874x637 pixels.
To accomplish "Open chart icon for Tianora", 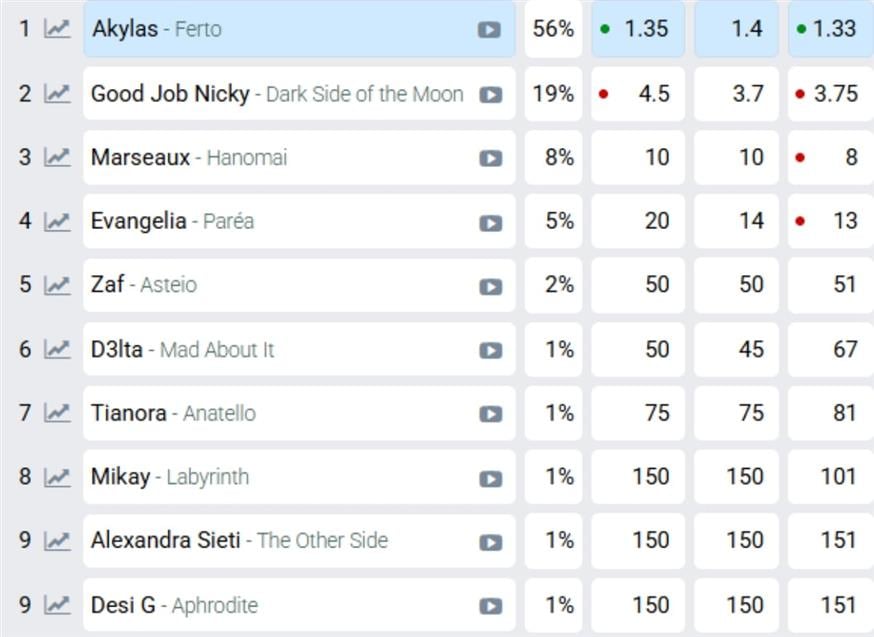I will click(x=58, y=413).
